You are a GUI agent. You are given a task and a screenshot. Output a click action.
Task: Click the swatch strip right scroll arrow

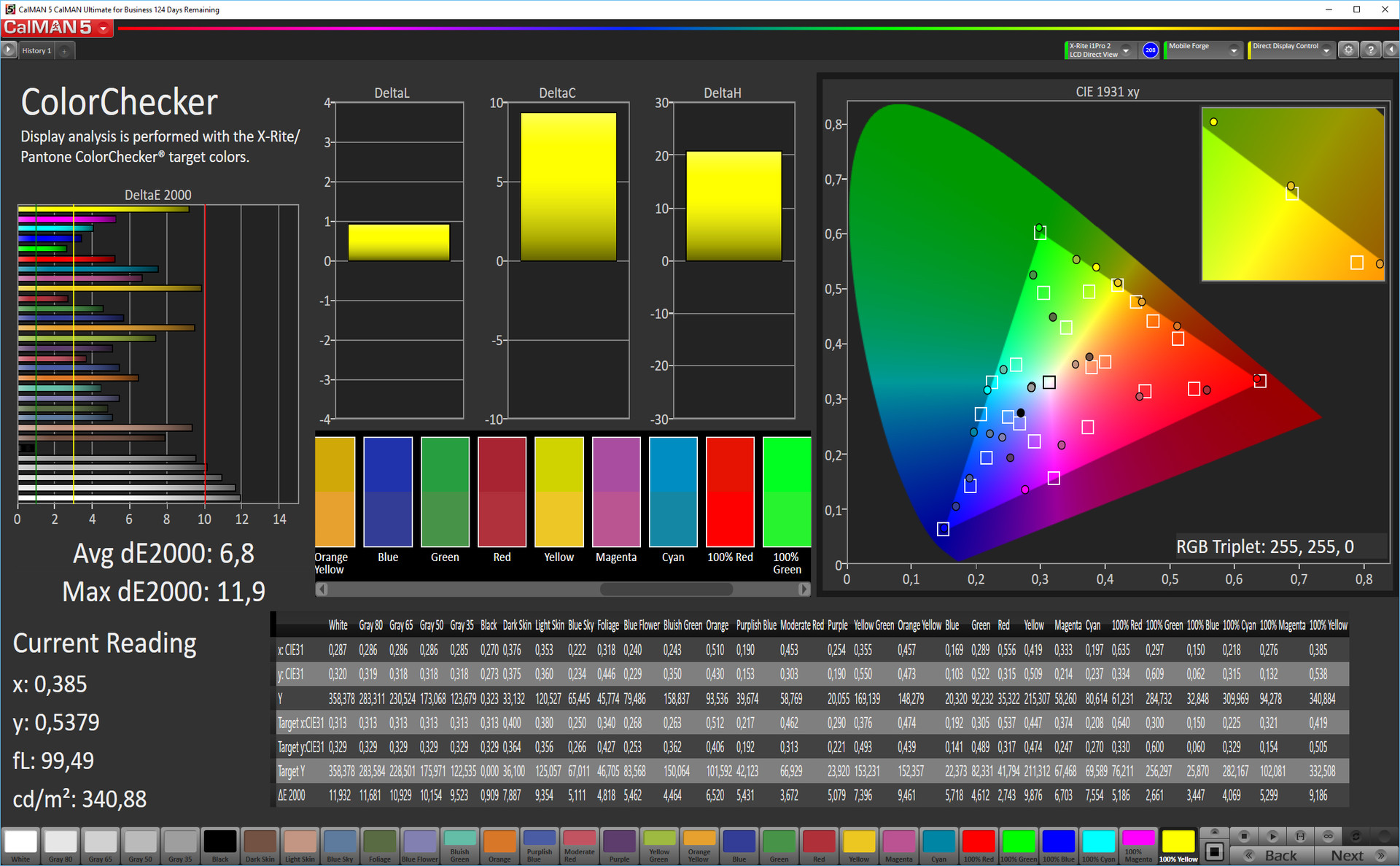tap(804, 589)
